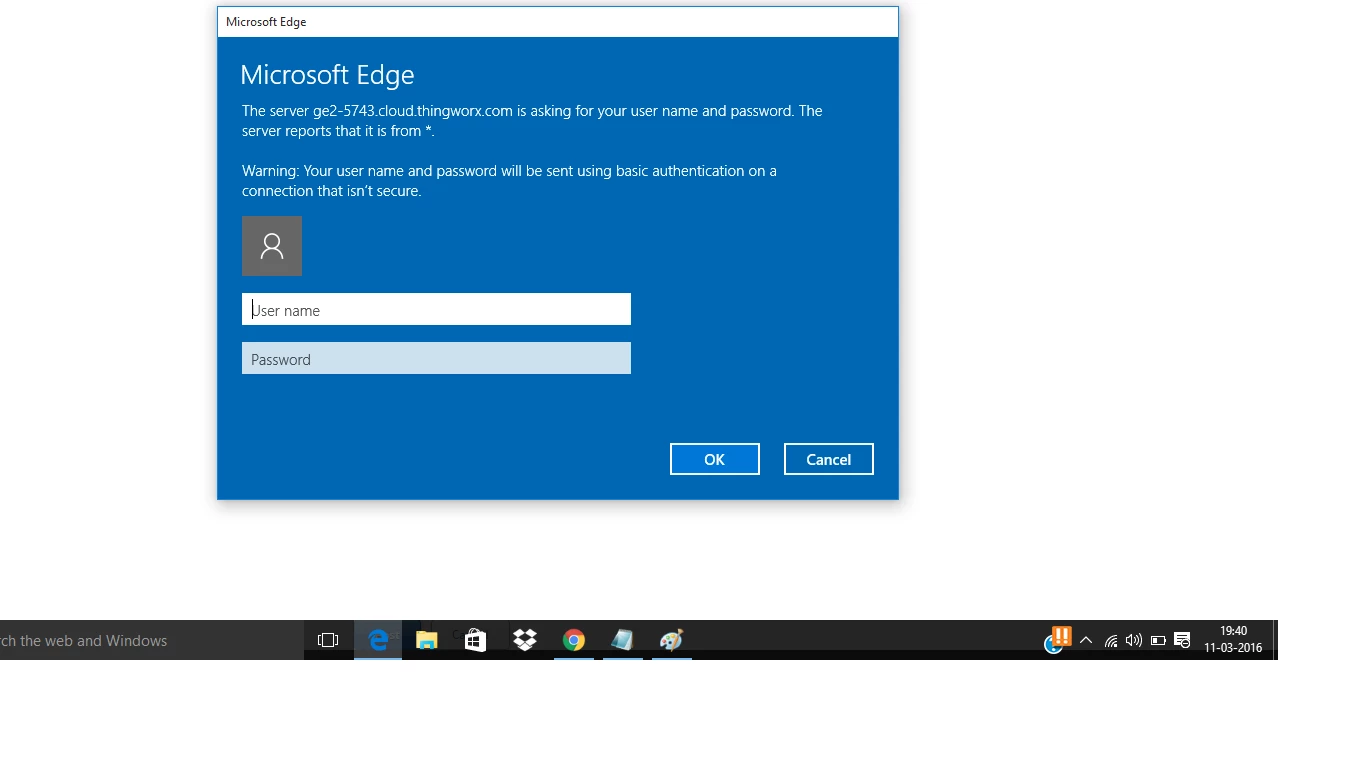Focus the Password field
This screenshot has width=1366, height=768.
[x=436, y=358]
